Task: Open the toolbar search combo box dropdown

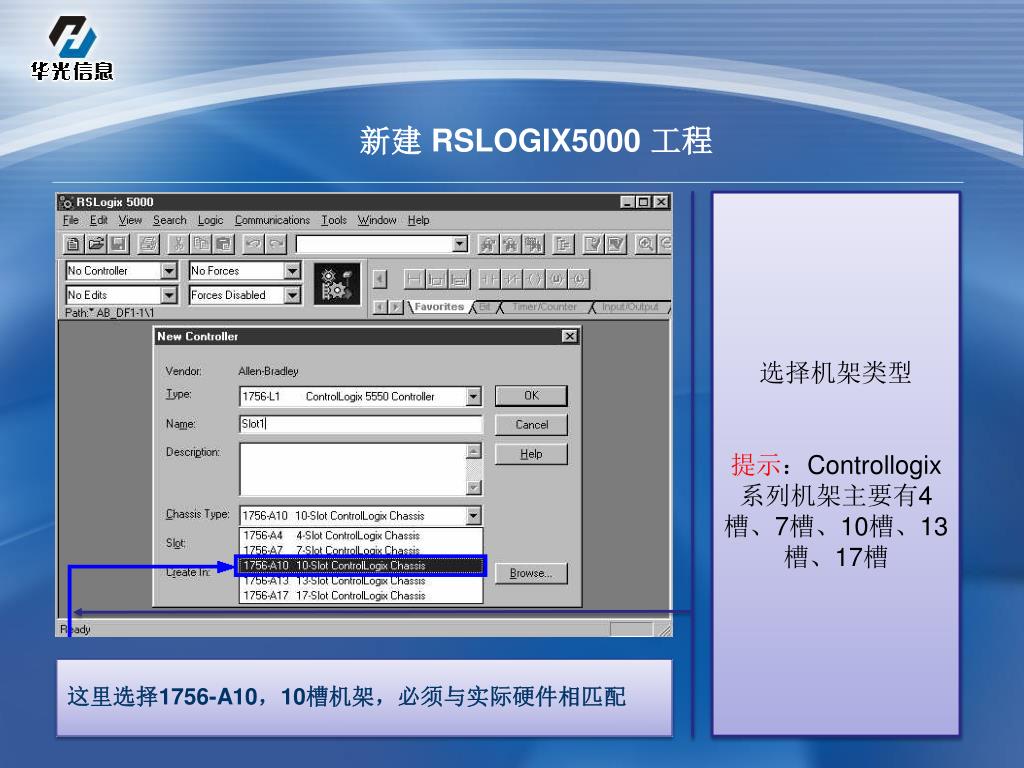Action: point(460,244)
